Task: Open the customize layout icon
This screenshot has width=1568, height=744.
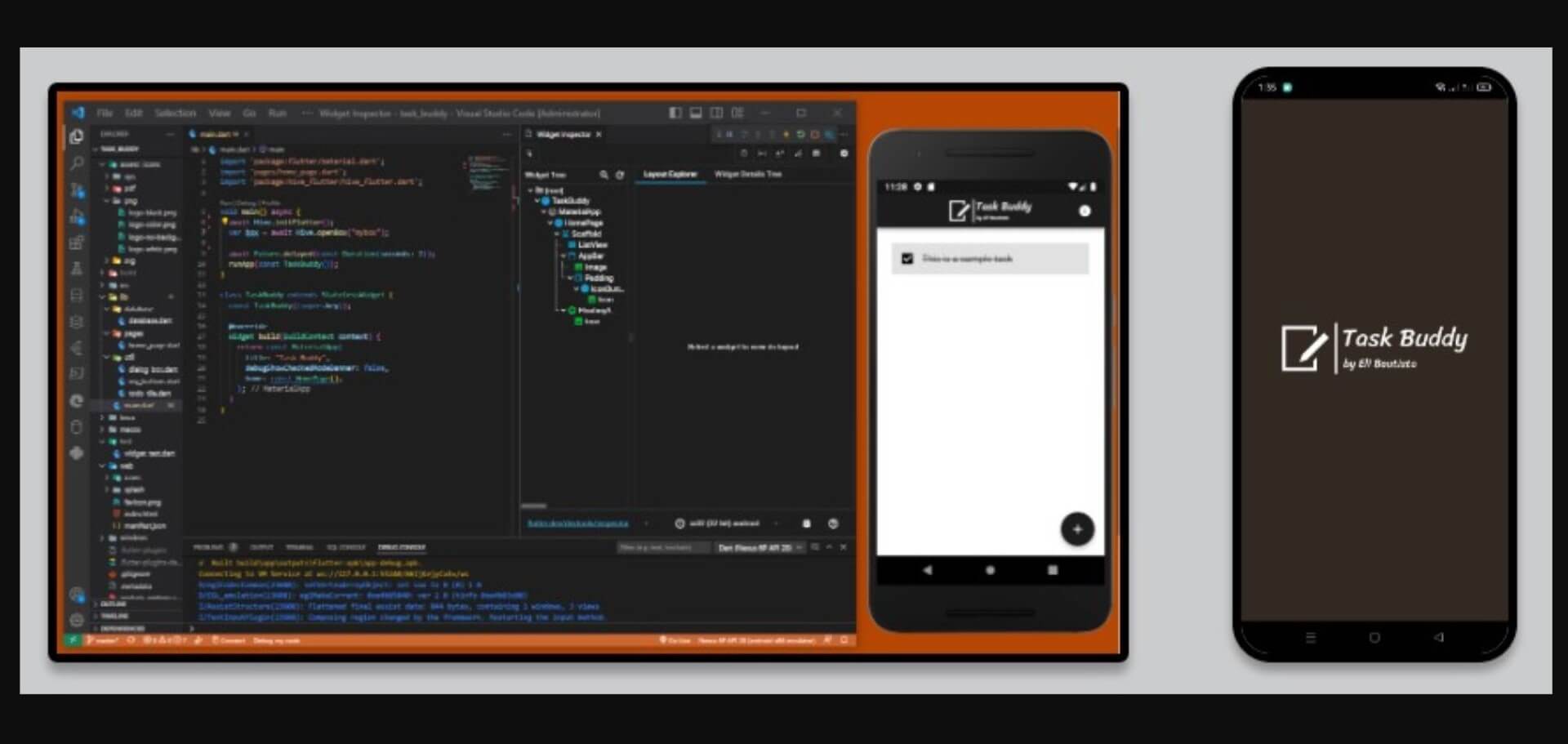Action: [737, 113]
